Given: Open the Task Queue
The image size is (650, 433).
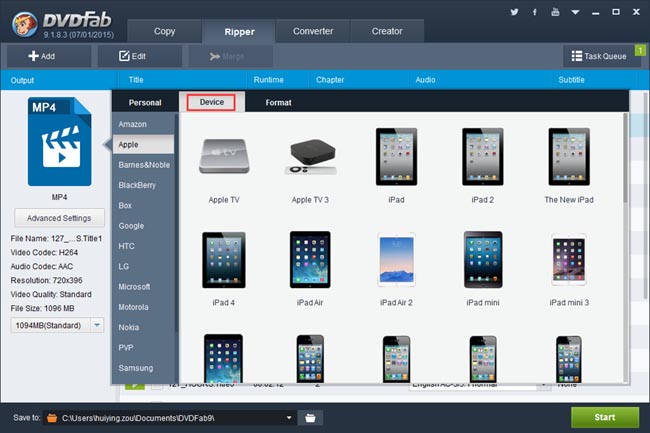Looking at the screenshot, I should pyautogui.click(x=599, y=56).
